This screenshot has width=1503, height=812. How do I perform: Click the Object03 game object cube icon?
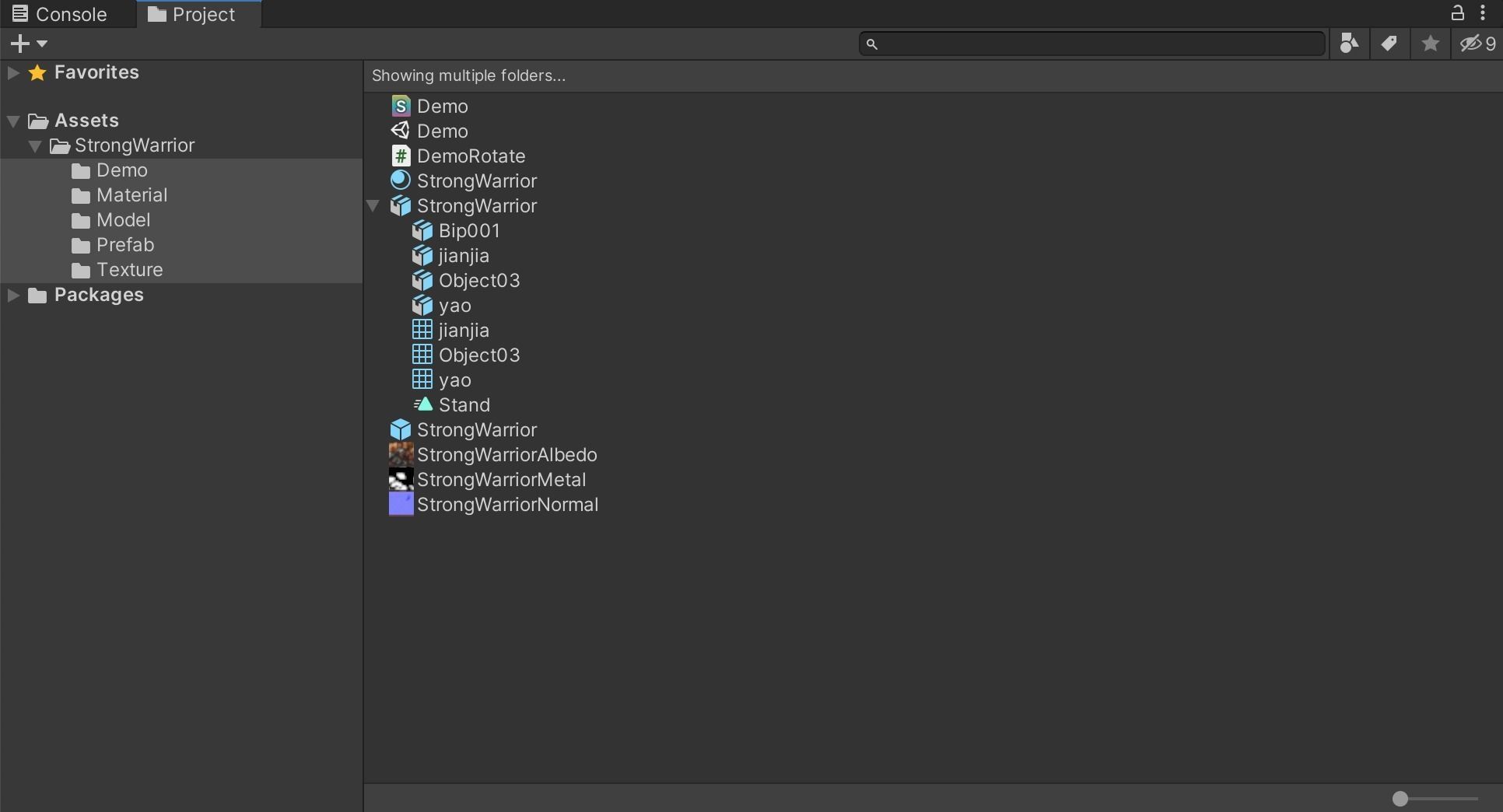tap(422, 281)
